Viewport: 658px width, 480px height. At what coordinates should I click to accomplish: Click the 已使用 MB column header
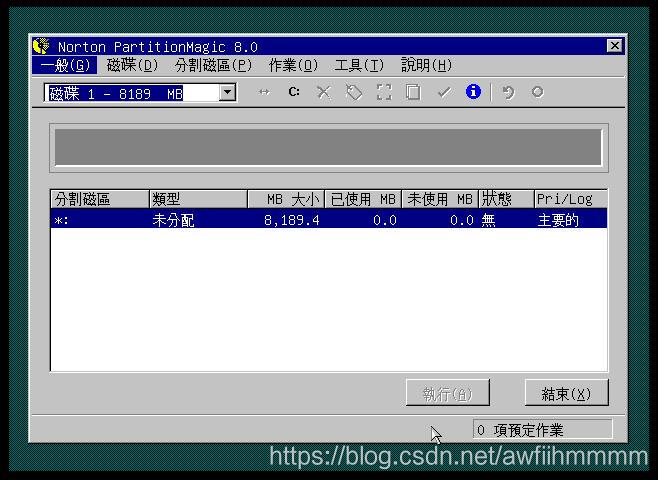click(x=363, y=199)
